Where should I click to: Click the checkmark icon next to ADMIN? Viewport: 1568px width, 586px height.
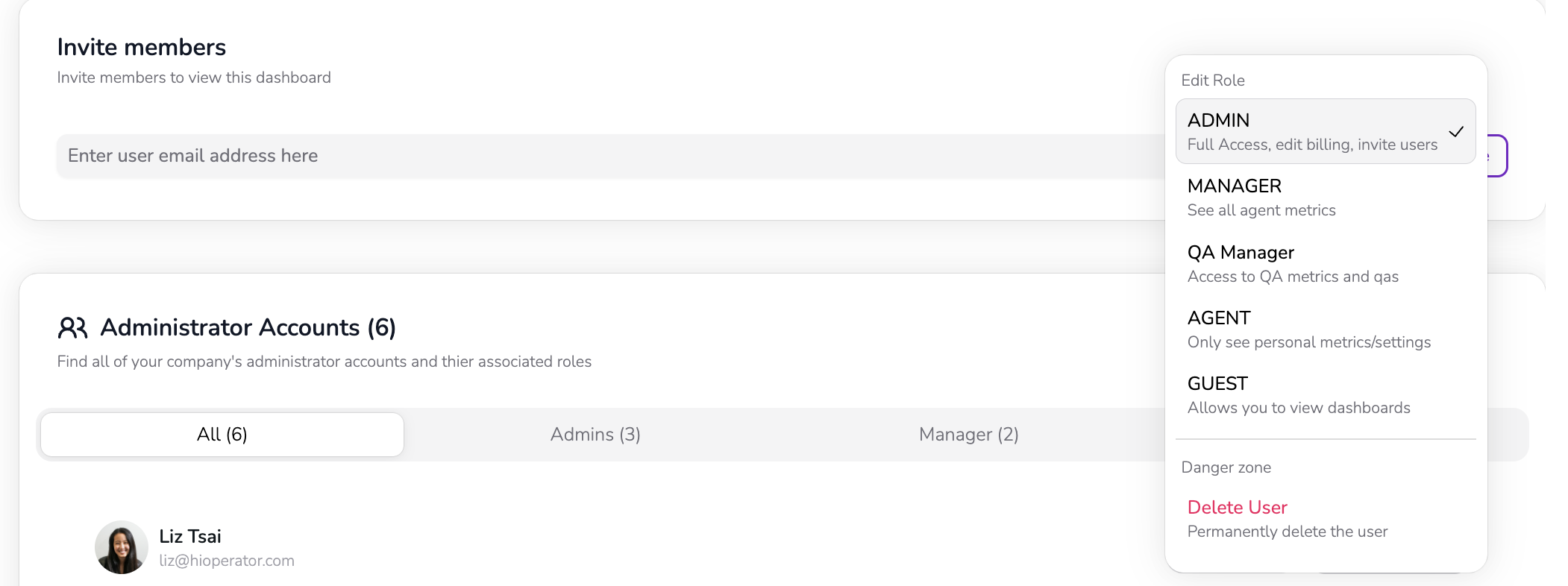[x=1455, y=132]
